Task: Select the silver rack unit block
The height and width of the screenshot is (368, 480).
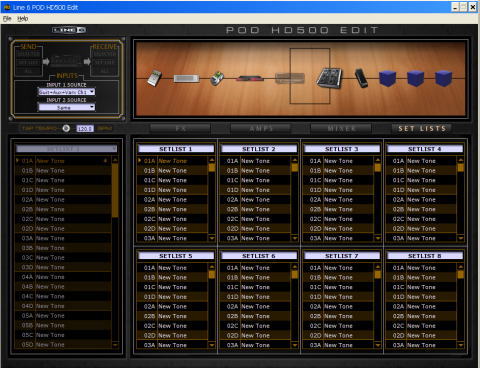Action: (186, 78)
